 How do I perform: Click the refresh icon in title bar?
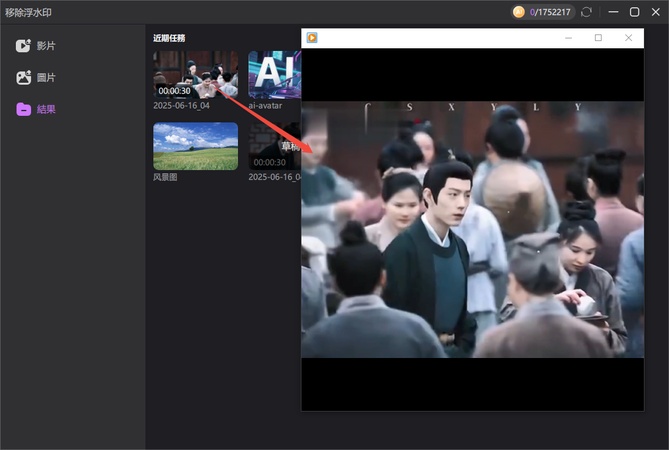click(x=586, y=12)
